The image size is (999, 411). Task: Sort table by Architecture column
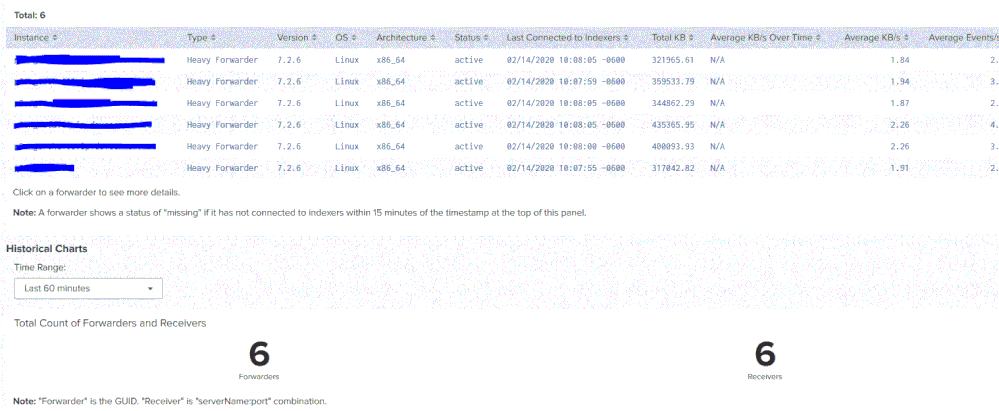tap(408, 37)
